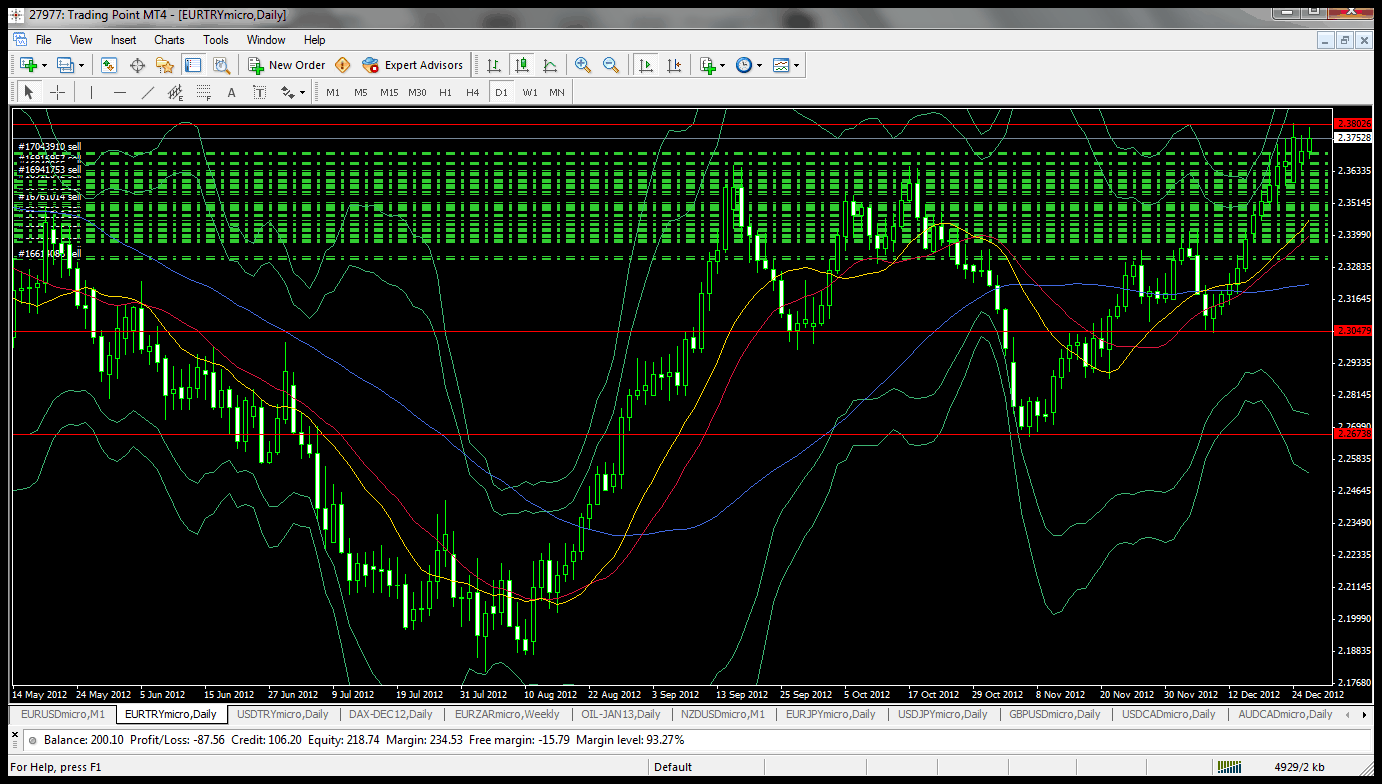Open the Charts menu

(169, 40)
